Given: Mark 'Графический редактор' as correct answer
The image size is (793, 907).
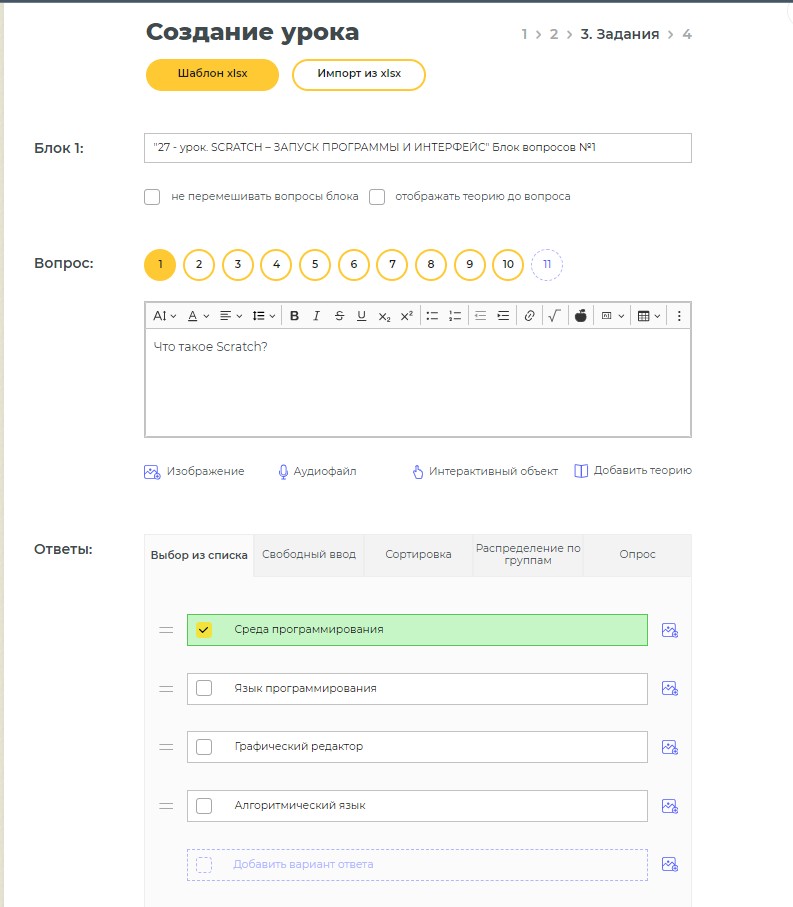Looking at the screenshot, I should [x=204, y=747].
